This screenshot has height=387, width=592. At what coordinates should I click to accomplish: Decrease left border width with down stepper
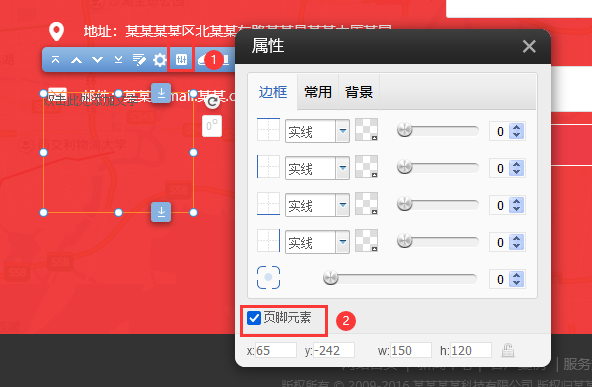tap(516, 172)
